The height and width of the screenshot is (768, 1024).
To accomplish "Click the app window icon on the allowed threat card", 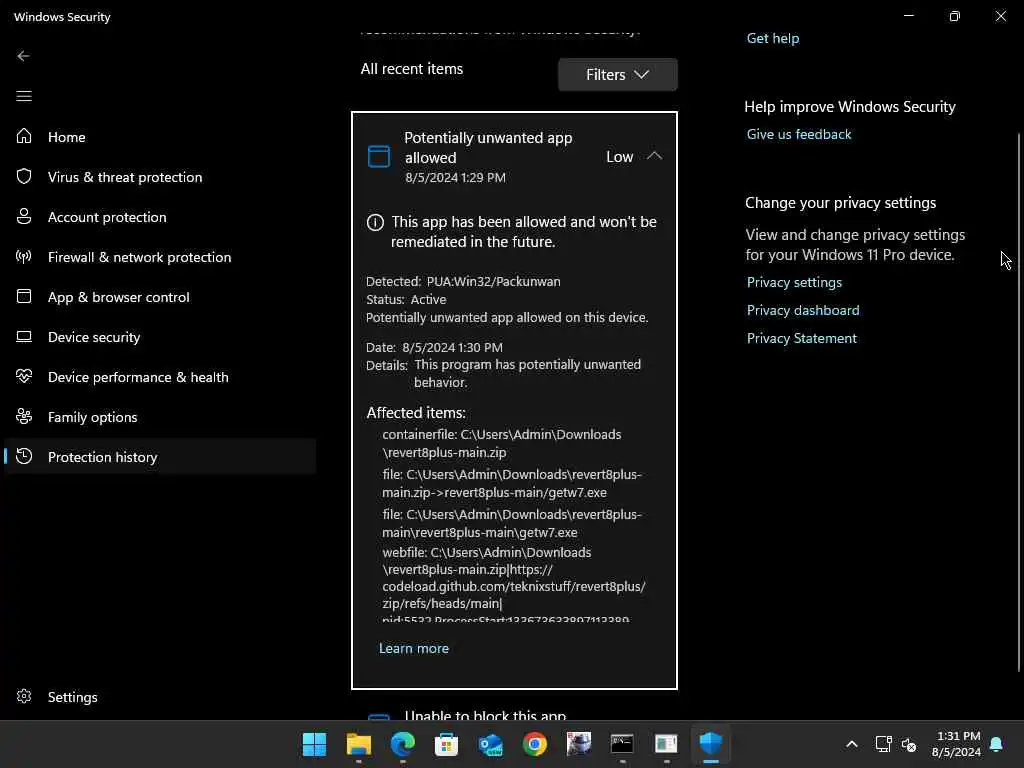I will [379, 156].
